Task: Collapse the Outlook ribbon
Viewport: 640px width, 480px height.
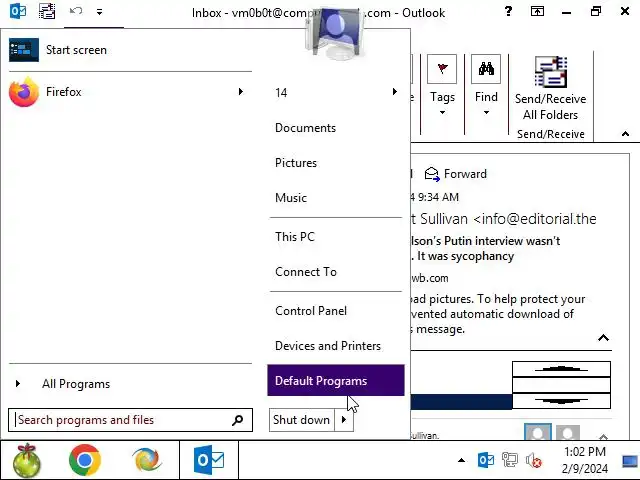Action: point(625,134)
